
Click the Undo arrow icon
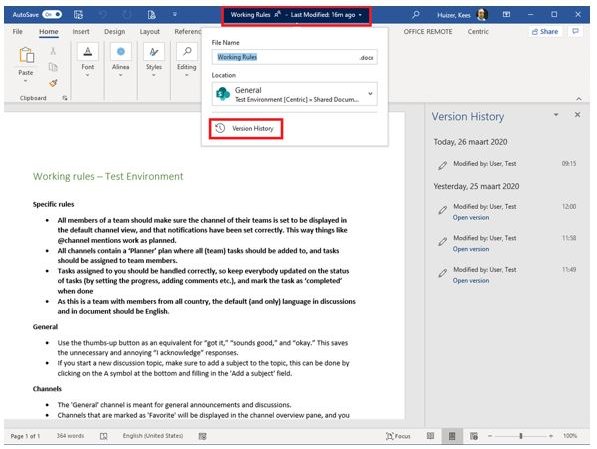103,14
